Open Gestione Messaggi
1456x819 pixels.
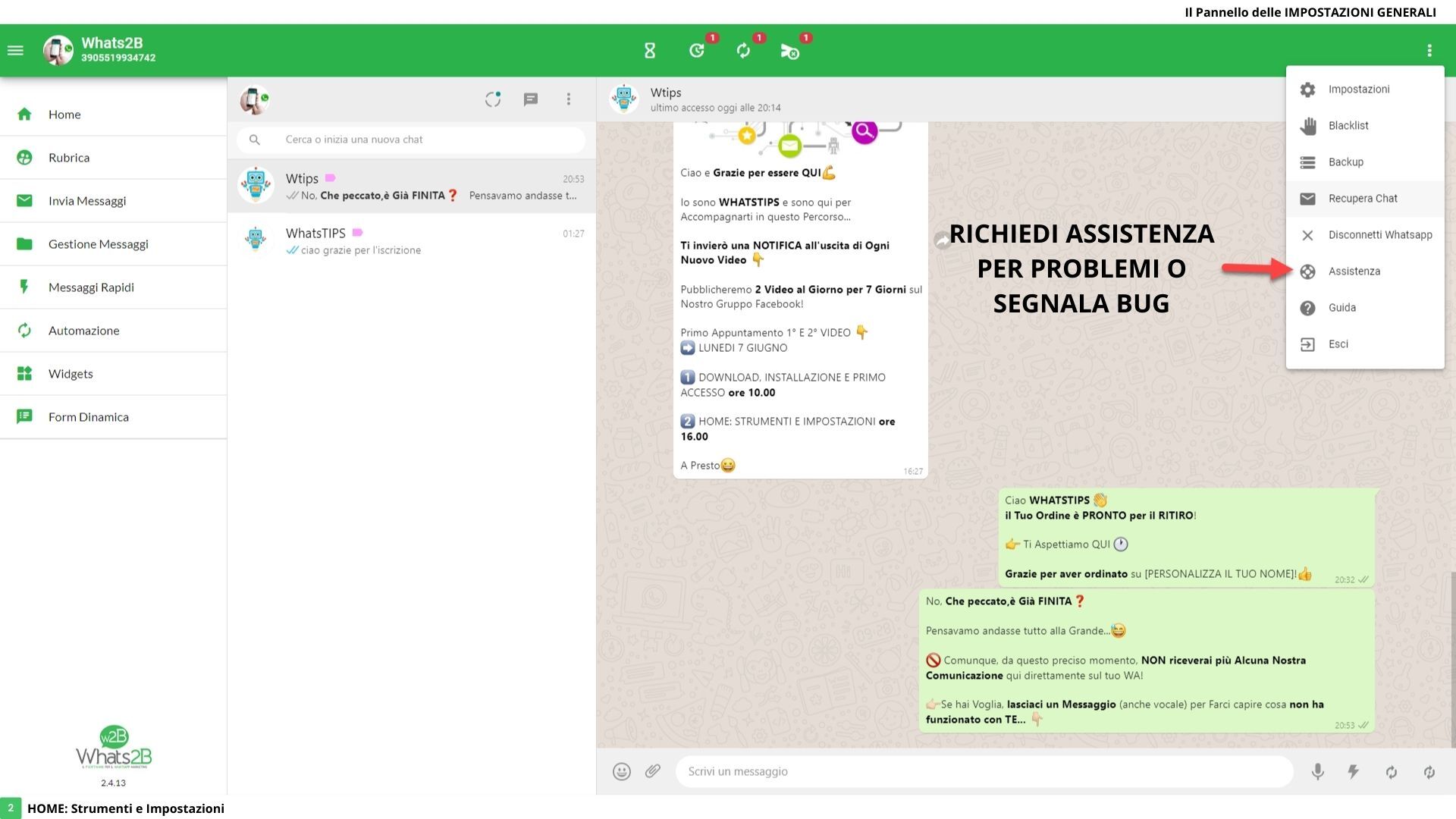point(114,244)
